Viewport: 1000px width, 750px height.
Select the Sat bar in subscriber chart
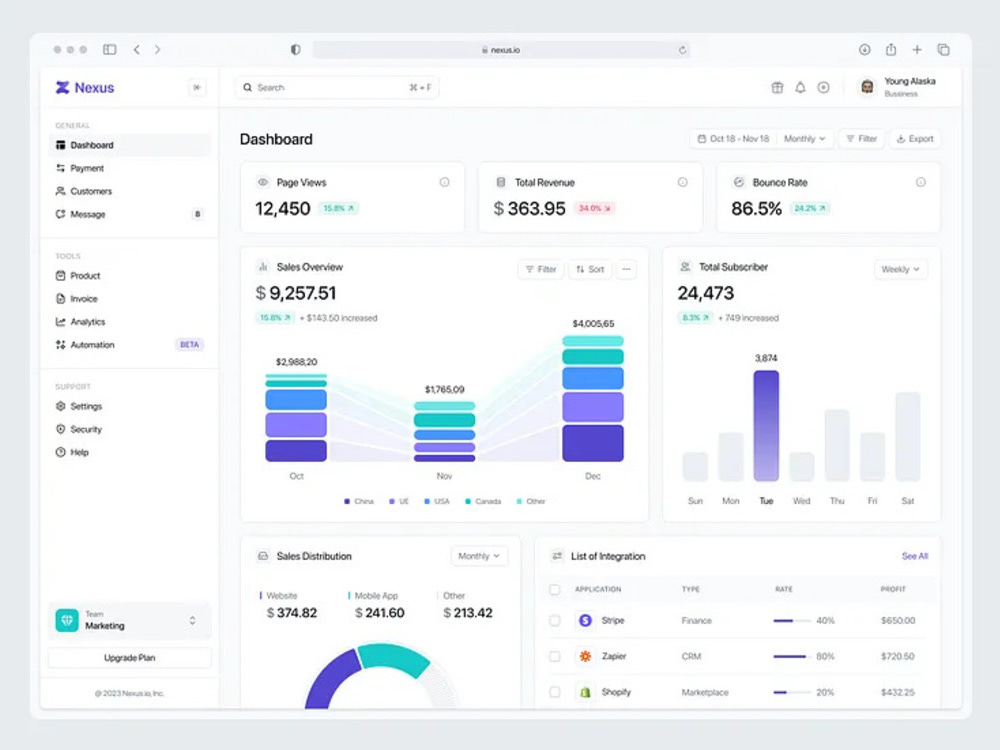tap(908, 436)
